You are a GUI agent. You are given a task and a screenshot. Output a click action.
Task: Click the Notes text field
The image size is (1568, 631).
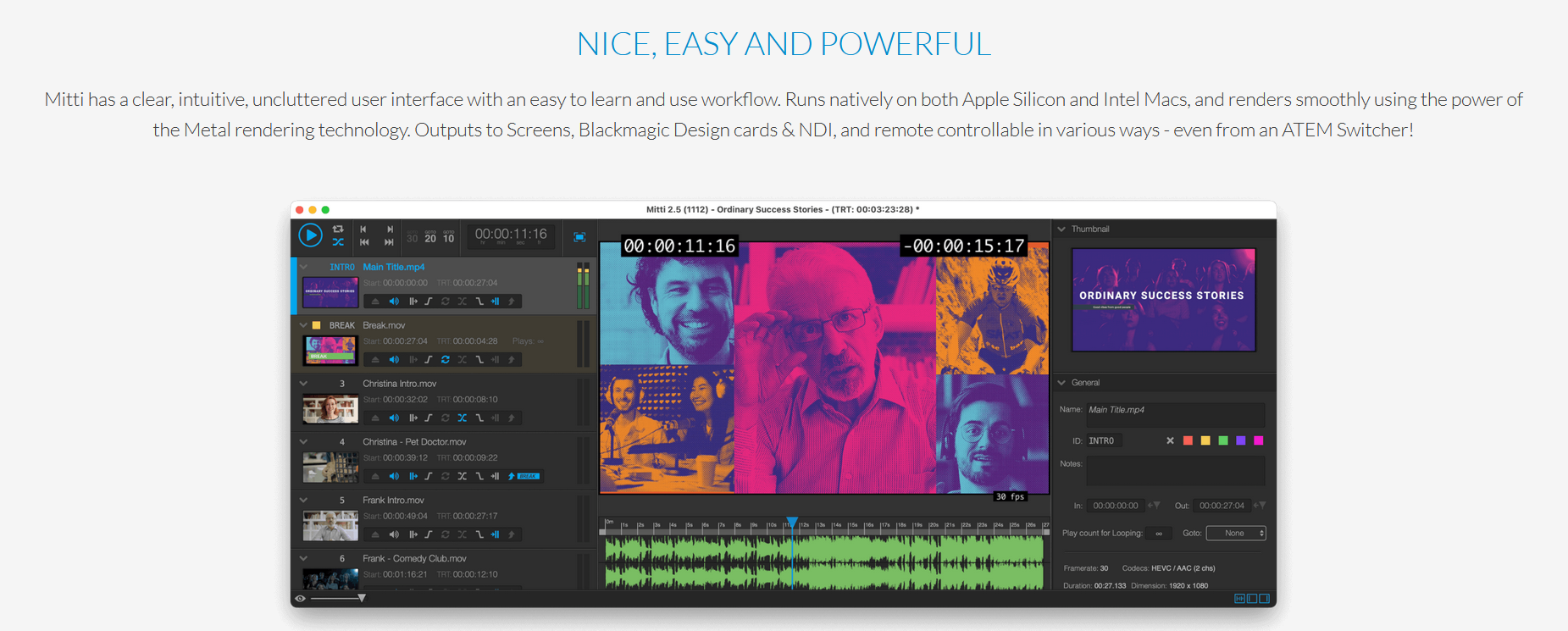coord(1175,471)
